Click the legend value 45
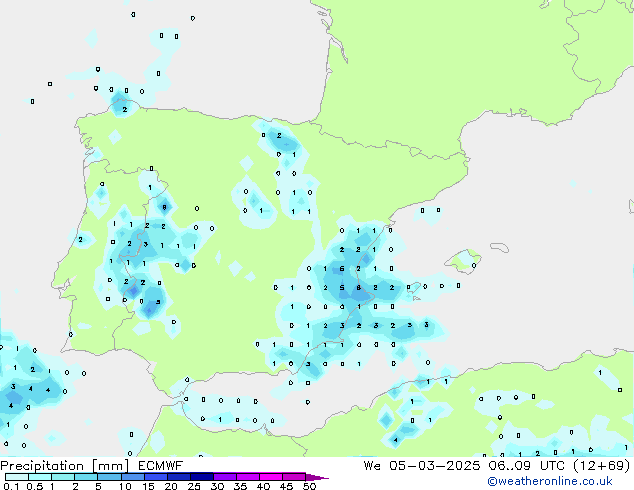The width and height of the screenshot is (634, 490). click(x=286, y=486)
